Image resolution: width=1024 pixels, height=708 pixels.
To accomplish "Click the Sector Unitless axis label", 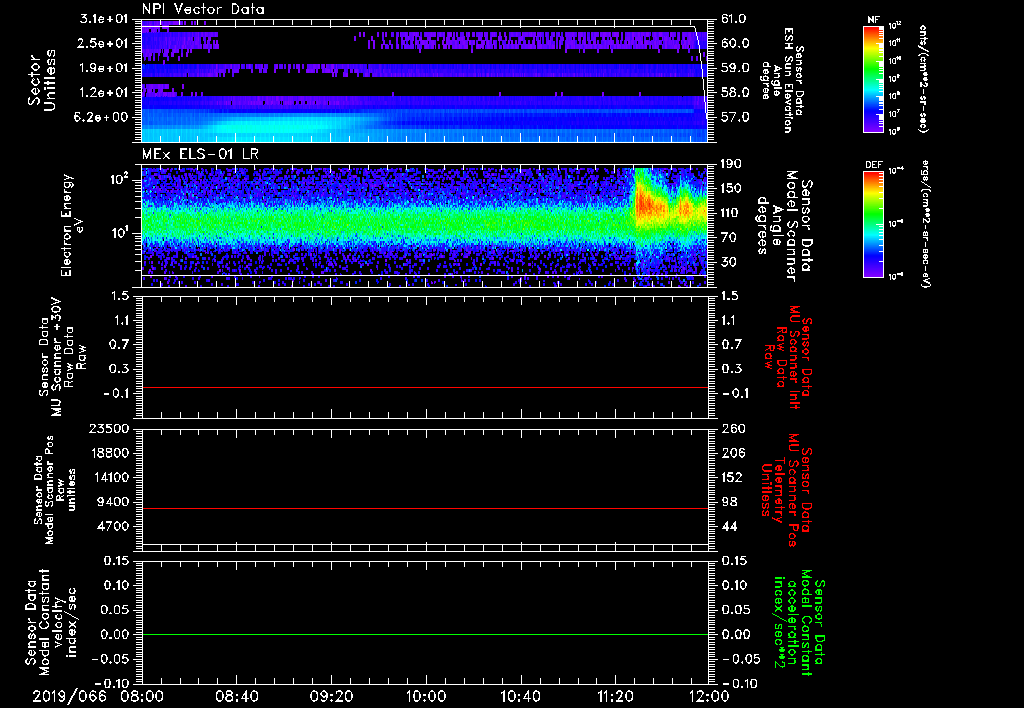I will (41, 82).
